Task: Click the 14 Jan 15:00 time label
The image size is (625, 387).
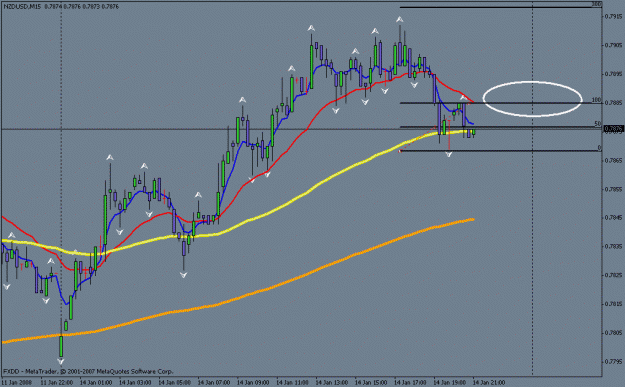Action: [x=371, y=383]
